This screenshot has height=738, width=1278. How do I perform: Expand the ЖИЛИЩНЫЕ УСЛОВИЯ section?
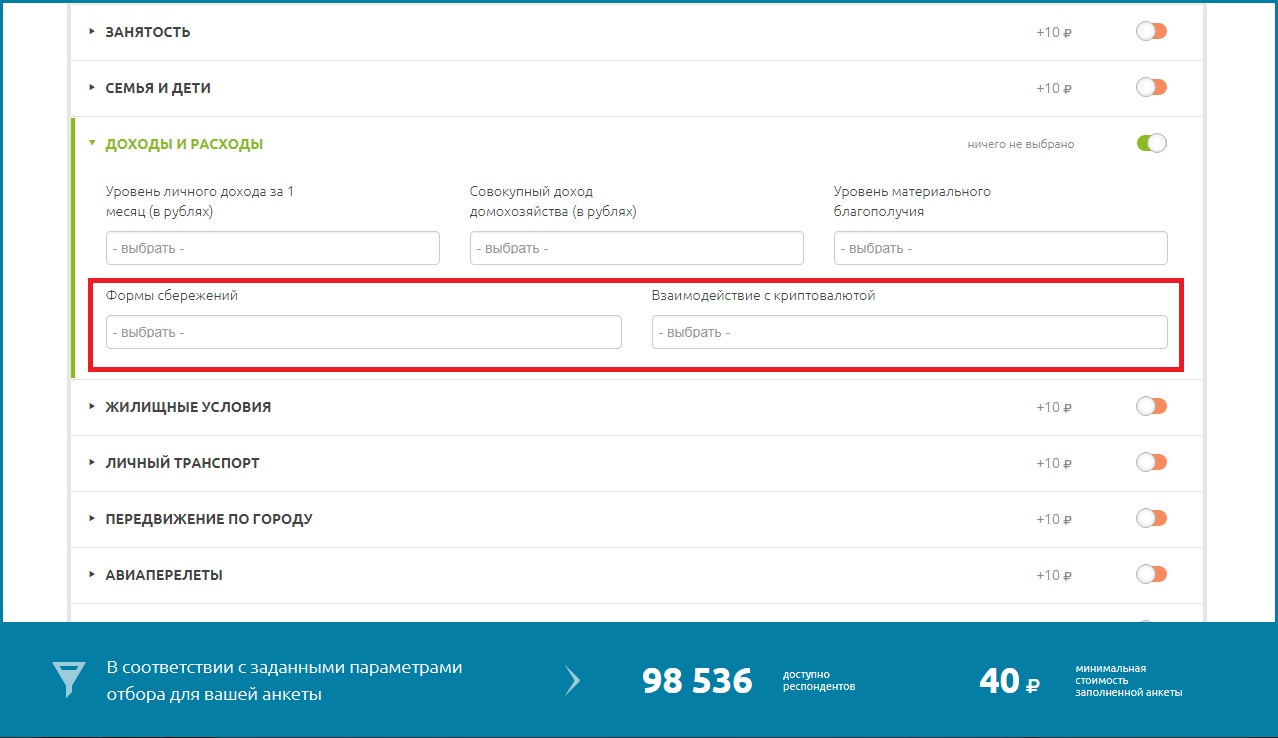point(187,407)
